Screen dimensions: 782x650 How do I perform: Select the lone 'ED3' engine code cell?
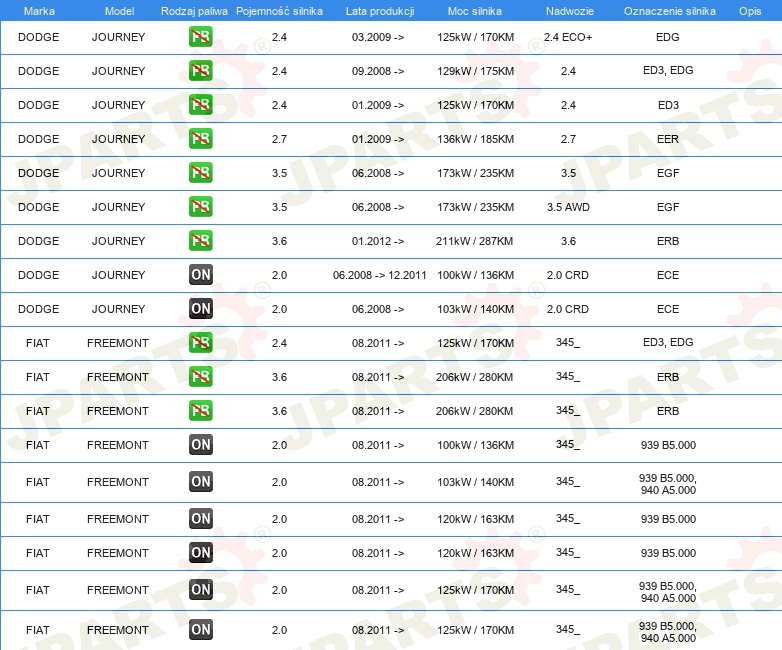tap(668, 105)
